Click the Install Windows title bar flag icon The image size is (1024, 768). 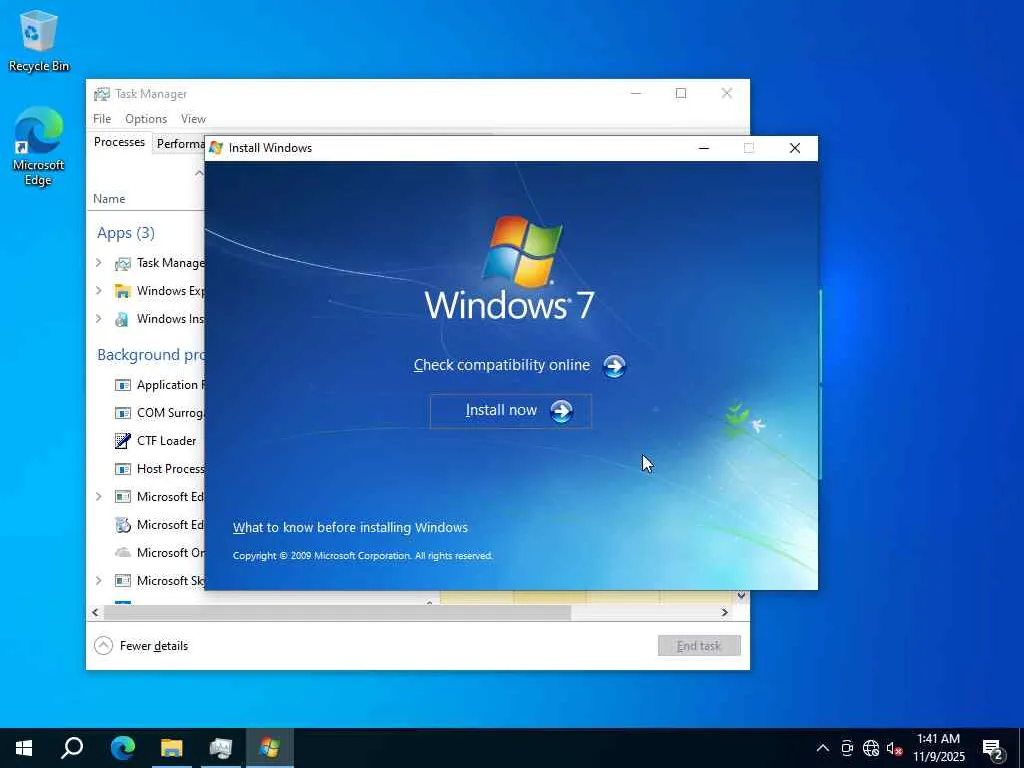click(x=216, y=148)
